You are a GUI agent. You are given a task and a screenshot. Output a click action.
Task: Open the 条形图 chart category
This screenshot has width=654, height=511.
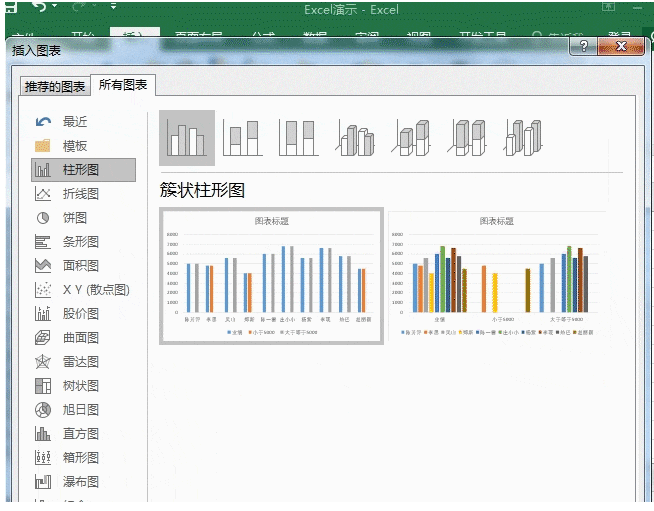[x=80, y=242]
